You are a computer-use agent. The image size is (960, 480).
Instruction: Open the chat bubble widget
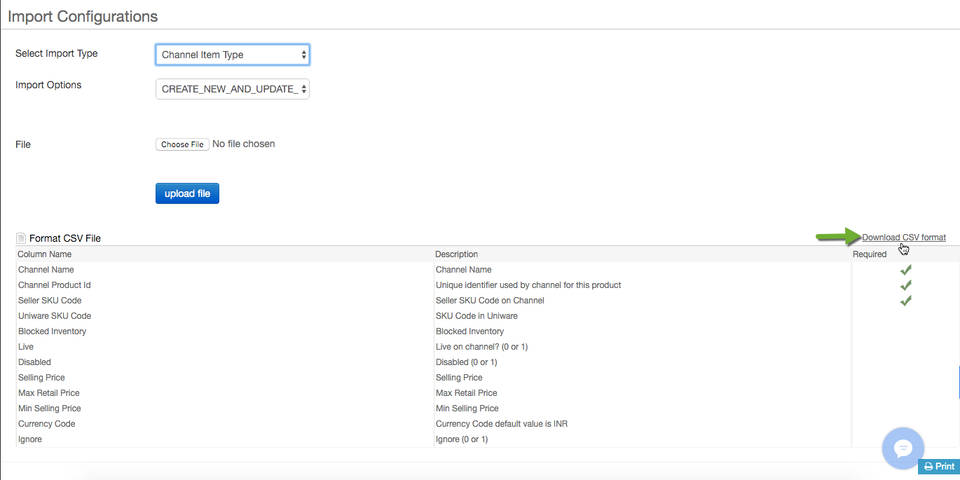tap(903, 448)
